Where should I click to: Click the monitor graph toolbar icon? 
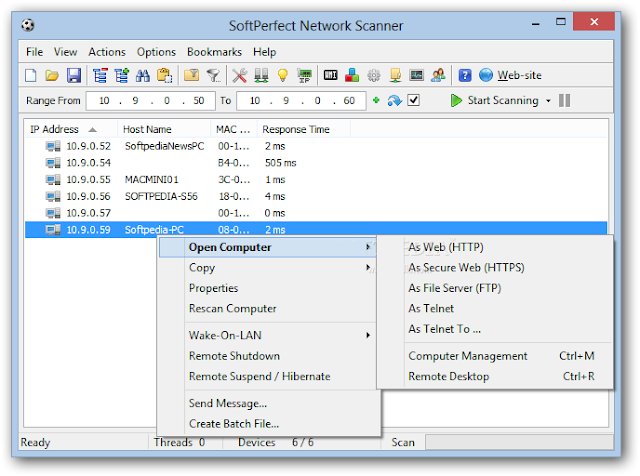click(416, 75)
